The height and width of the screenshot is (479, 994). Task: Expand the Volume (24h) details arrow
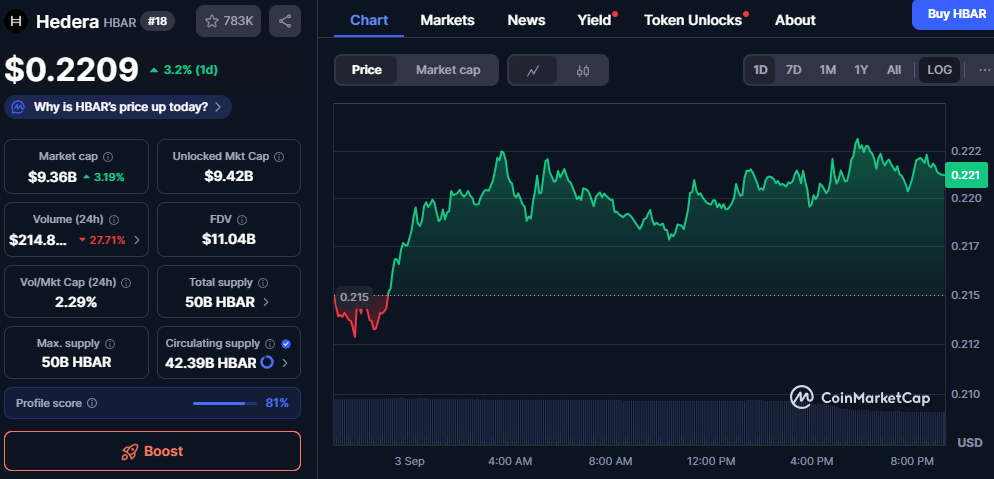136,240
